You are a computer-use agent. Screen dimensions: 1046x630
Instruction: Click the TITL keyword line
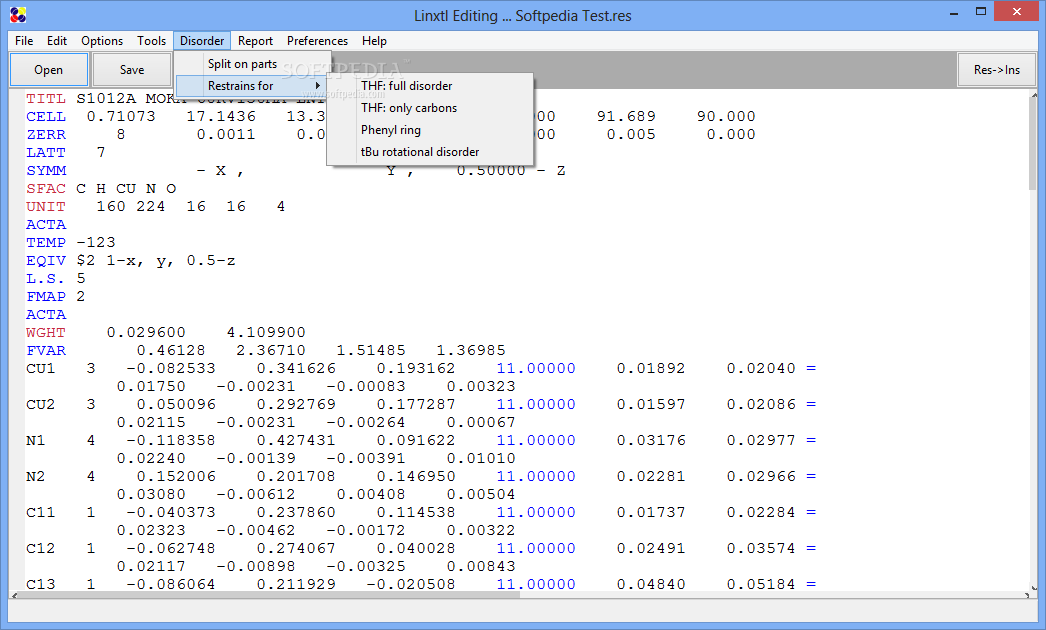(x=46, y=99)
